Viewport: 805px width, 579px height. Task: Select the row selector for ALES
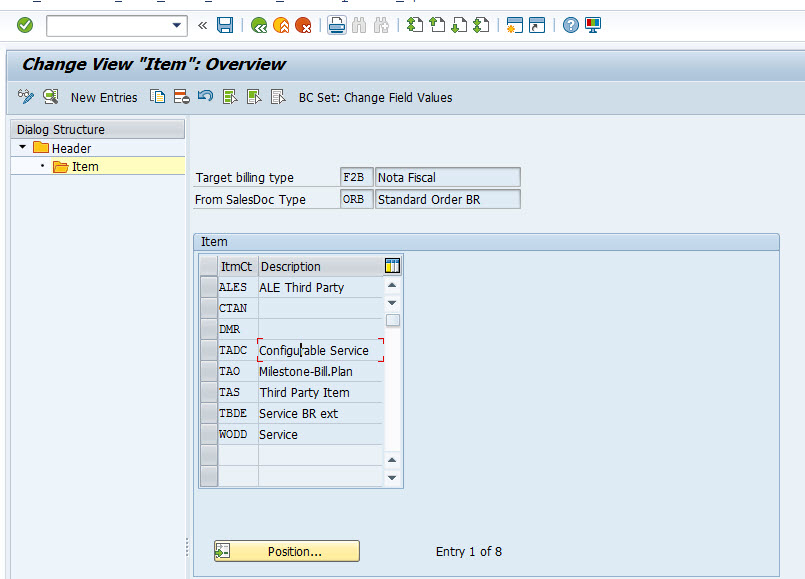pyautogui.click(x=208, y=287)
